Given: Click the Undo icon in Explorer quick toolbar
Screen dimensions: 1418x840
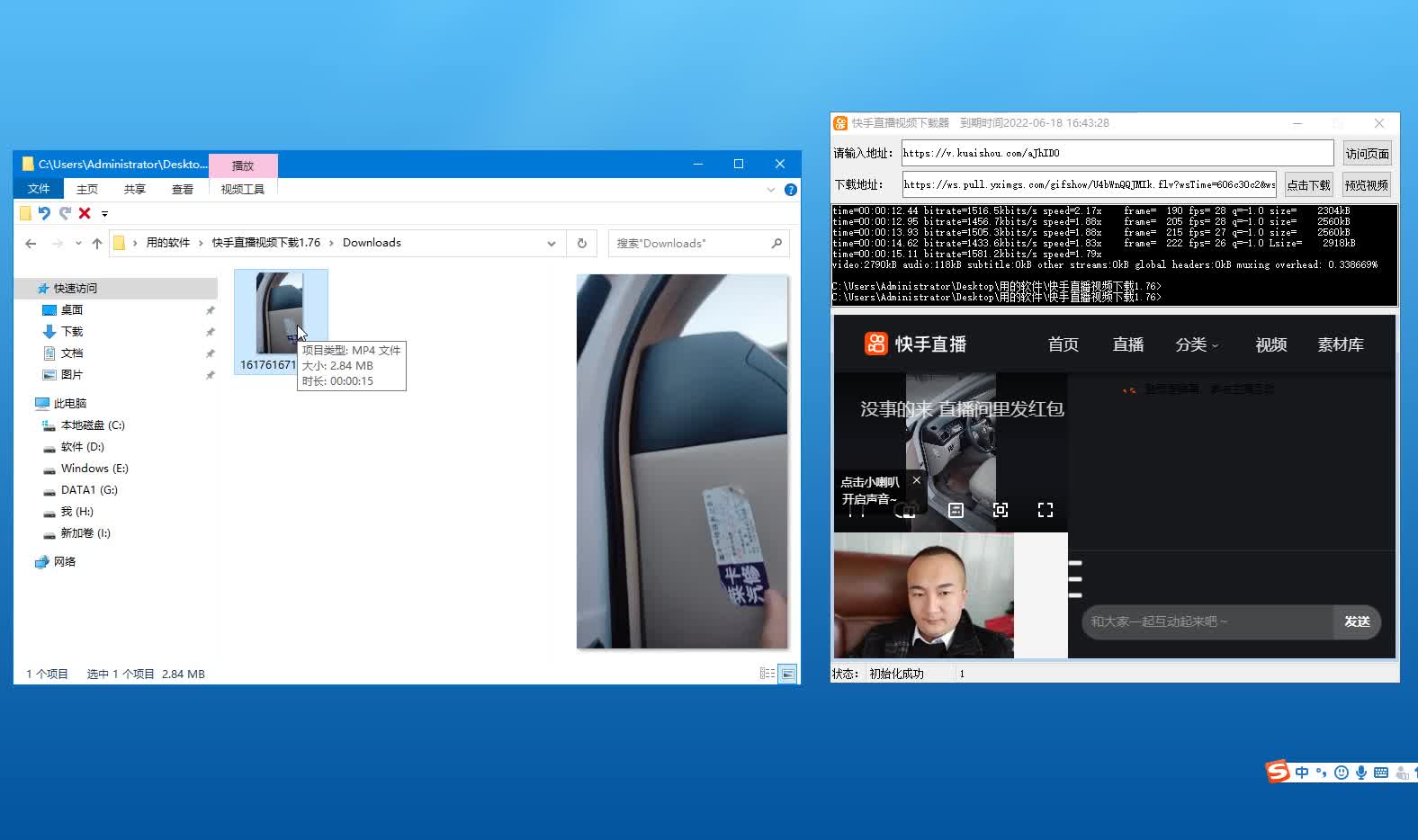Looking at the screenshot, I should pos(44,213).
